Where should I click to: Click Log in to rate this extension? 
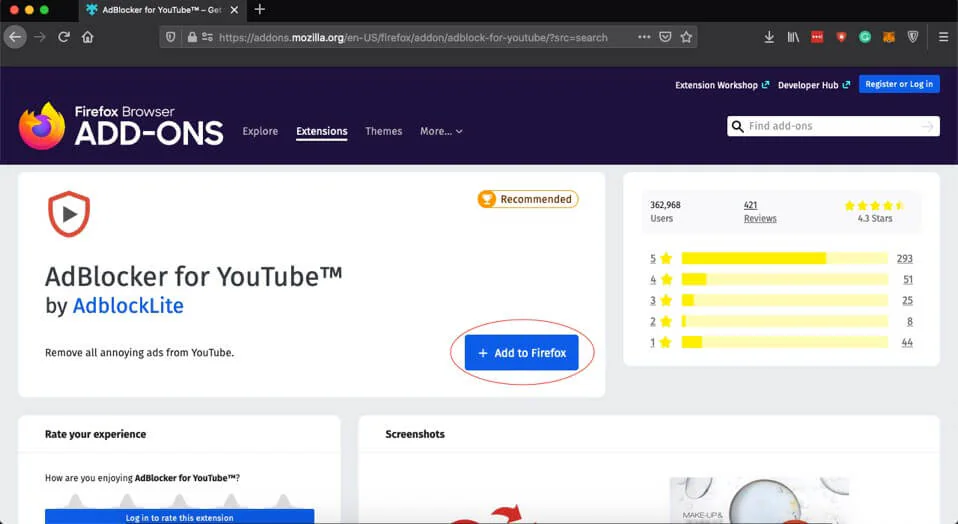tap(180, 517)
